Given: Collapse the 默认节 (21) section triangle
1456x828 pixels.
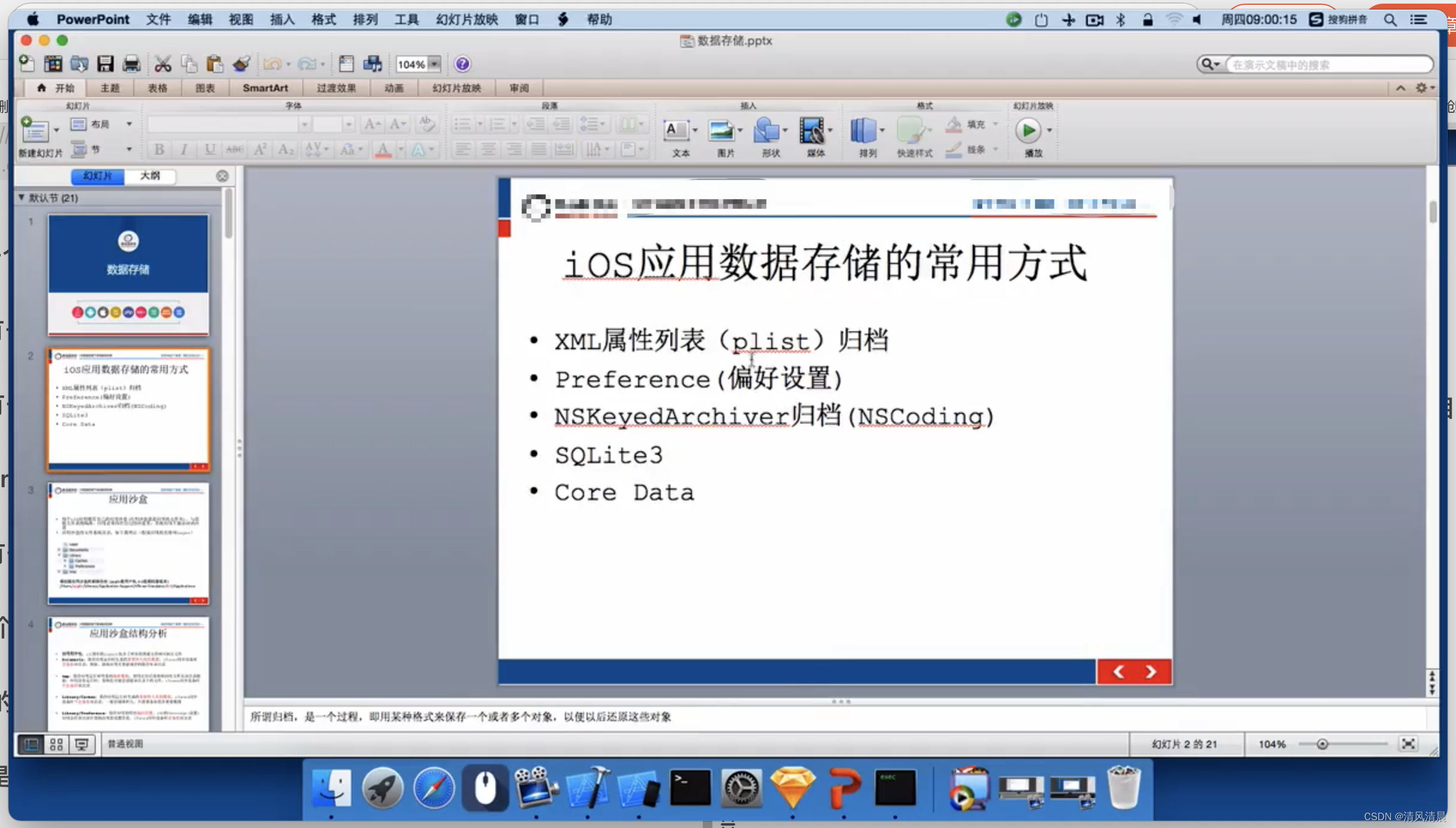Looking at the screenshot, I should 22,197.
